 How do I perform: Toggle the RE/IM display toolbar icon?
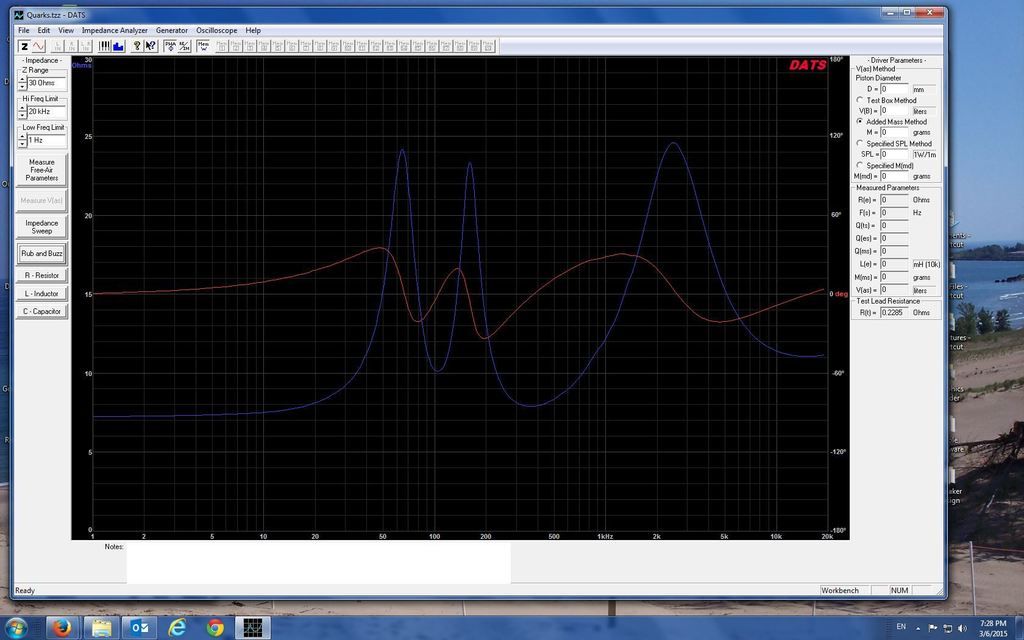[184, 46]
